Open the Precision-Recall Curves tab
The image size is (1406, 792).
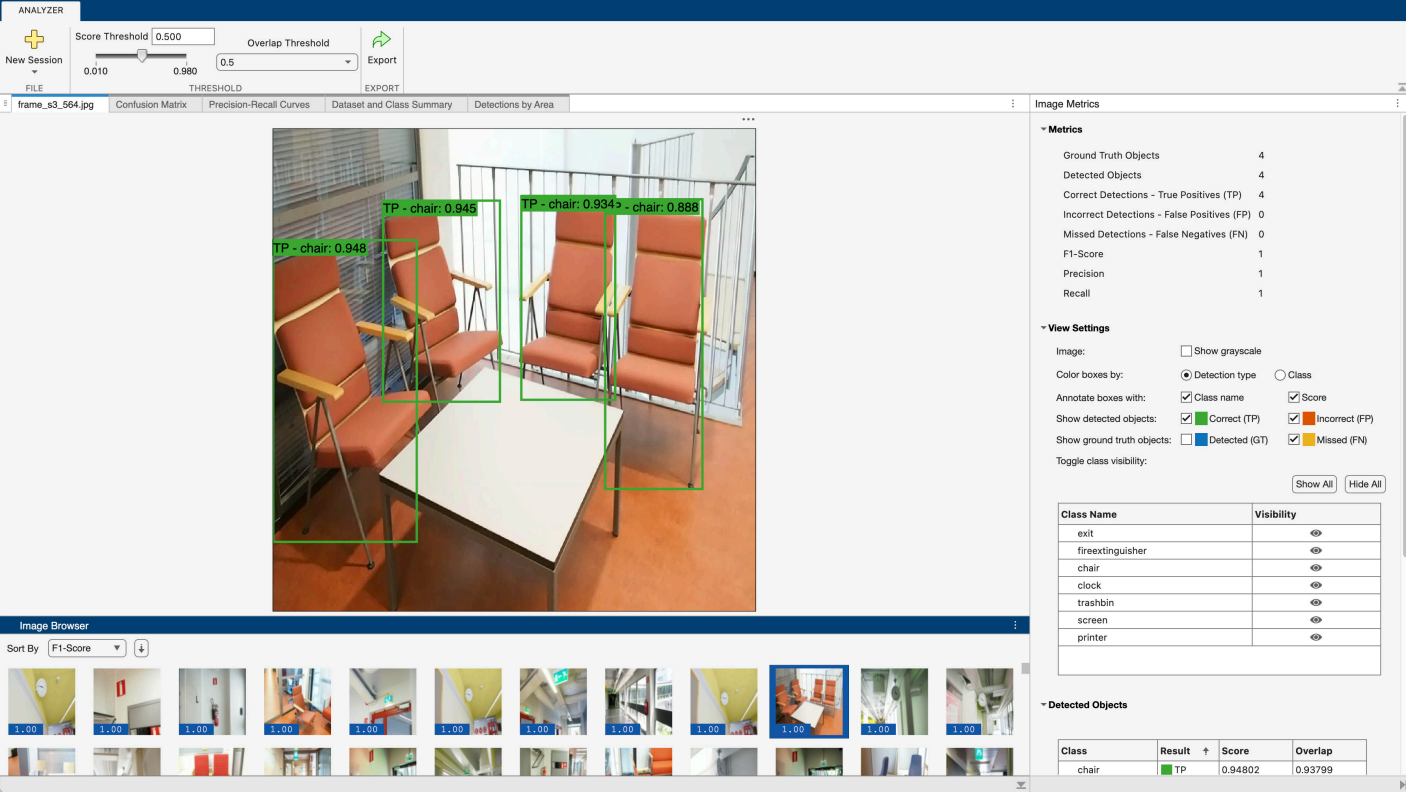pyautogui.click(x=261, y=104)
